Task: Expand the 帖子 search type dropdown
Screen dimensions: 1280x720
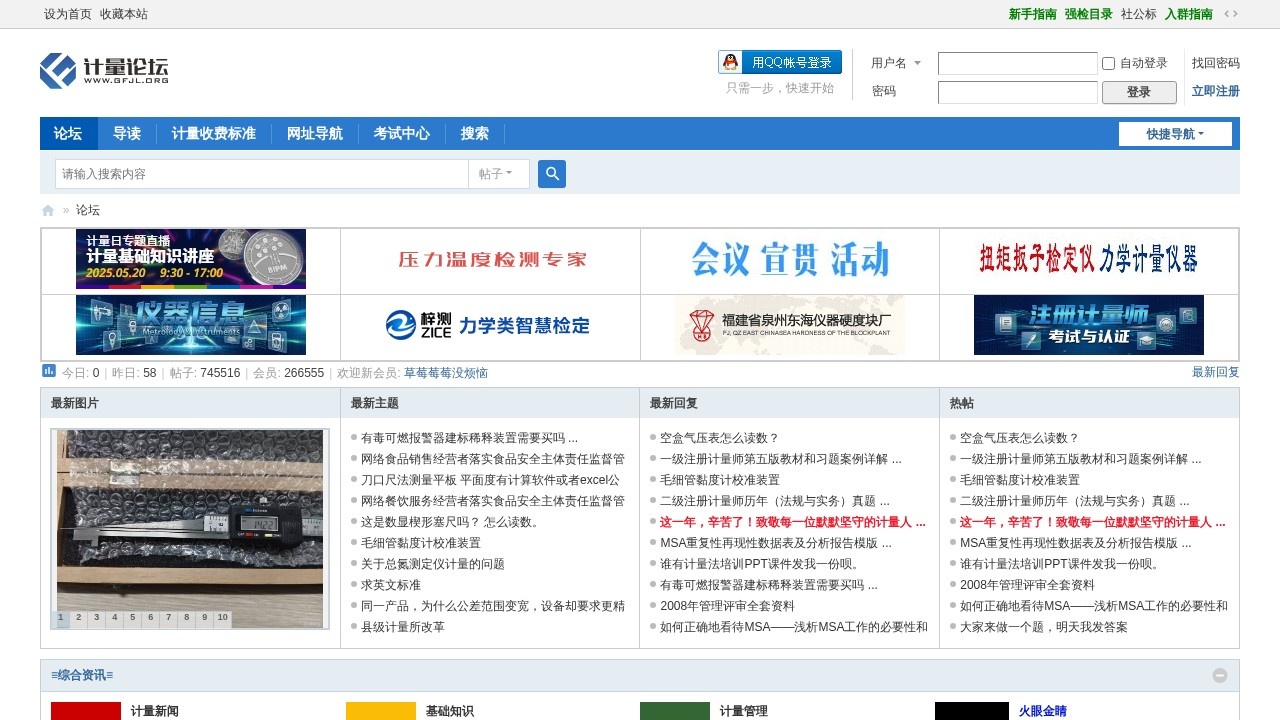Action: pyautogui.click(x=496, y=174)
